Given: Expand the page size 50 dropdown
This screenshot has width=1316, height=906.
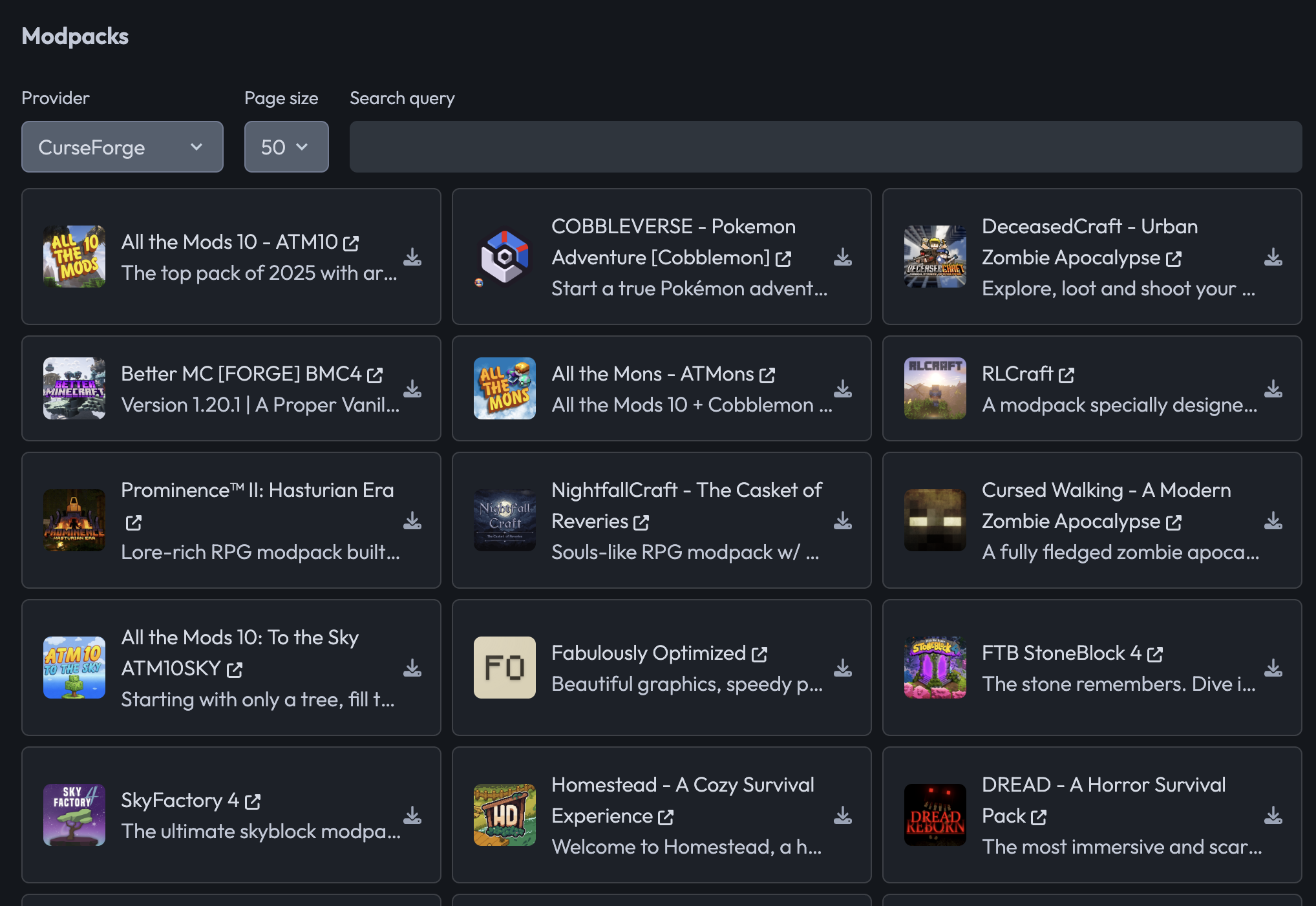Looking at the screenshot, I should pos(286,147).
